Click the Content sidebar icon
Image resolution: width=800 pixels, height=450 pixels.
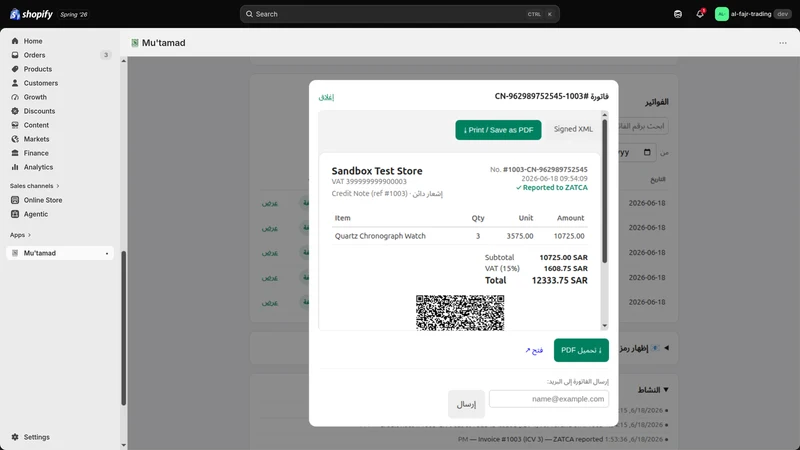[15, 125]
